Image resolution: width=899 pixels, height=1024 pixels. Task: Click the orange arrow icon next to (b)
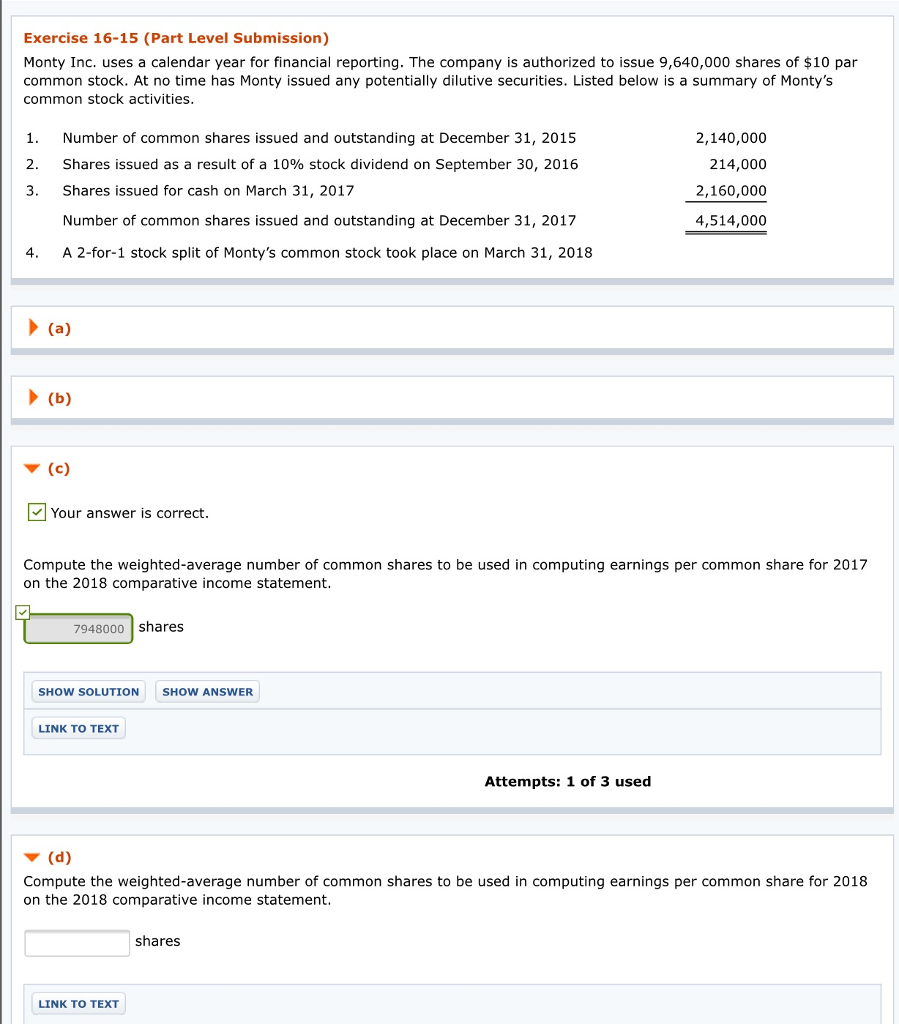coord(35,398)
